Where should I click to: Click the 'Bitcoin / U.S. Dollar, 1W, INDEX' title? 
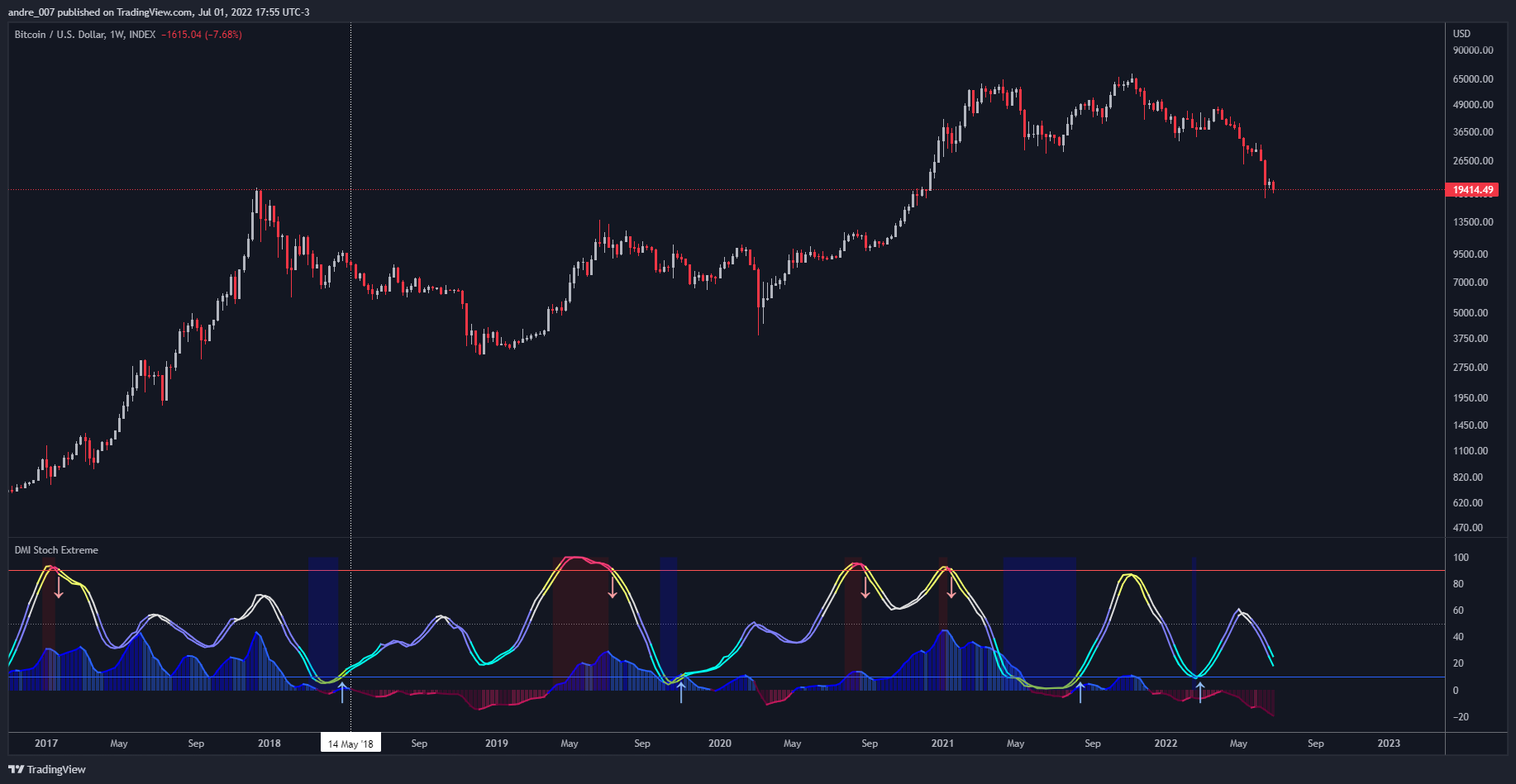pyautogui.click(x=85, y=35)
